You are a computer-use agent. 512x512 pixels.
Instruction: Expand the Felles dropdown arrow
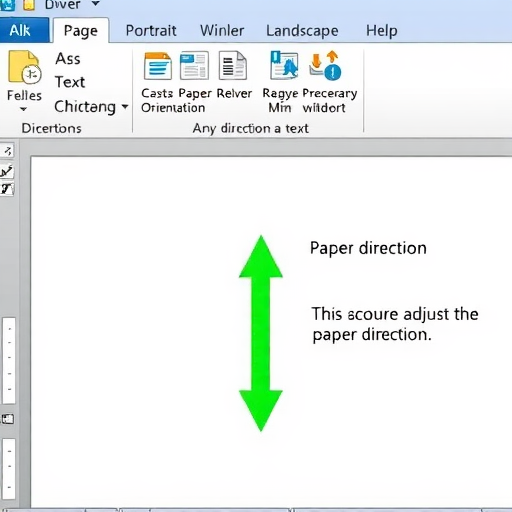(23, 109)
